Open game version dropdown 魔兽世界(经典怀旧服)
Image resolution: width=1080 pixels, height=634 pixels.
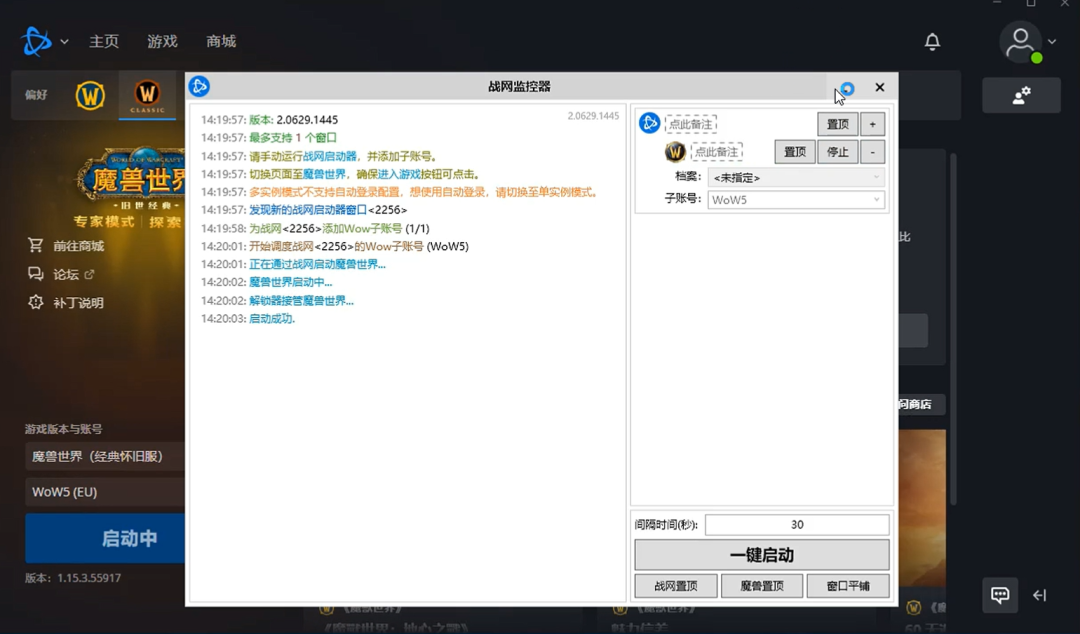[105, 456]
